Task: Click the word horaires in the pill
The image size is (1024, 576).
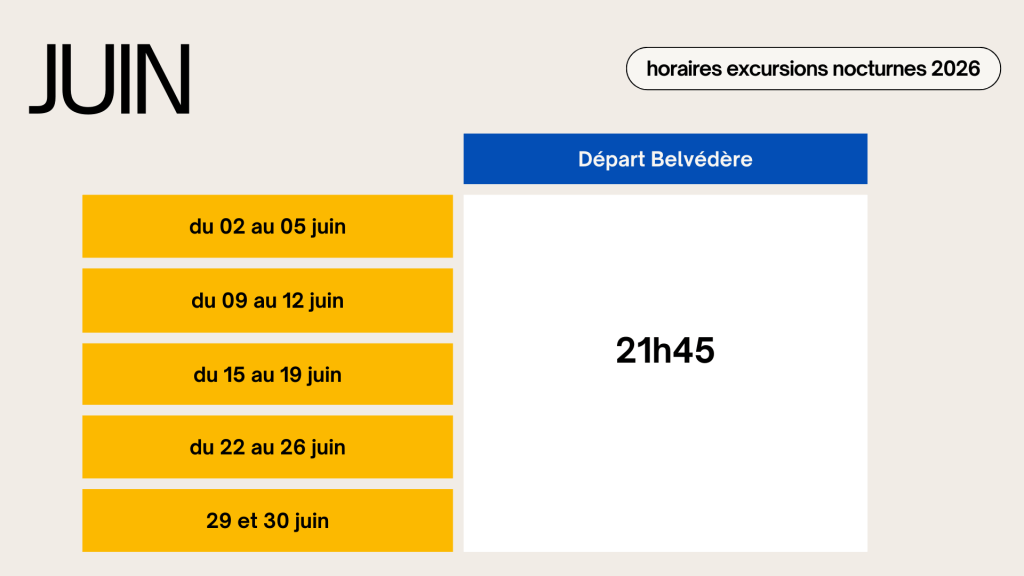Action: tap(682, 69)
